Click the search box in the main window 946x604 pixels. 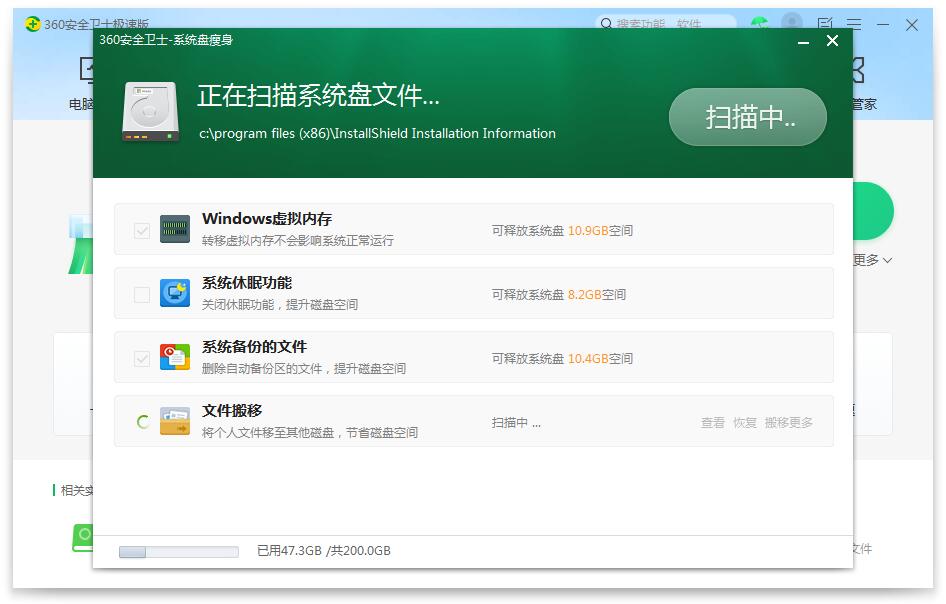(667, 24)
